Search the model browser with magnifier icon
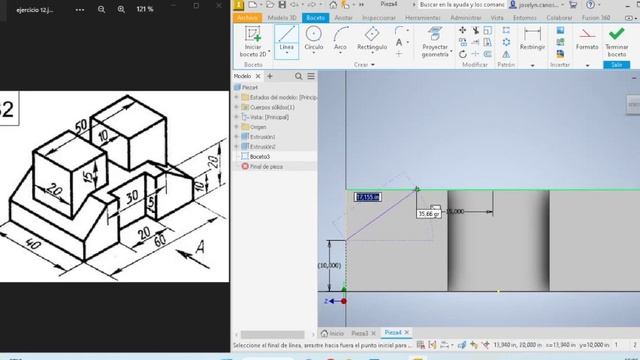This screenshot has width=640, height=360. click(298, 76)
